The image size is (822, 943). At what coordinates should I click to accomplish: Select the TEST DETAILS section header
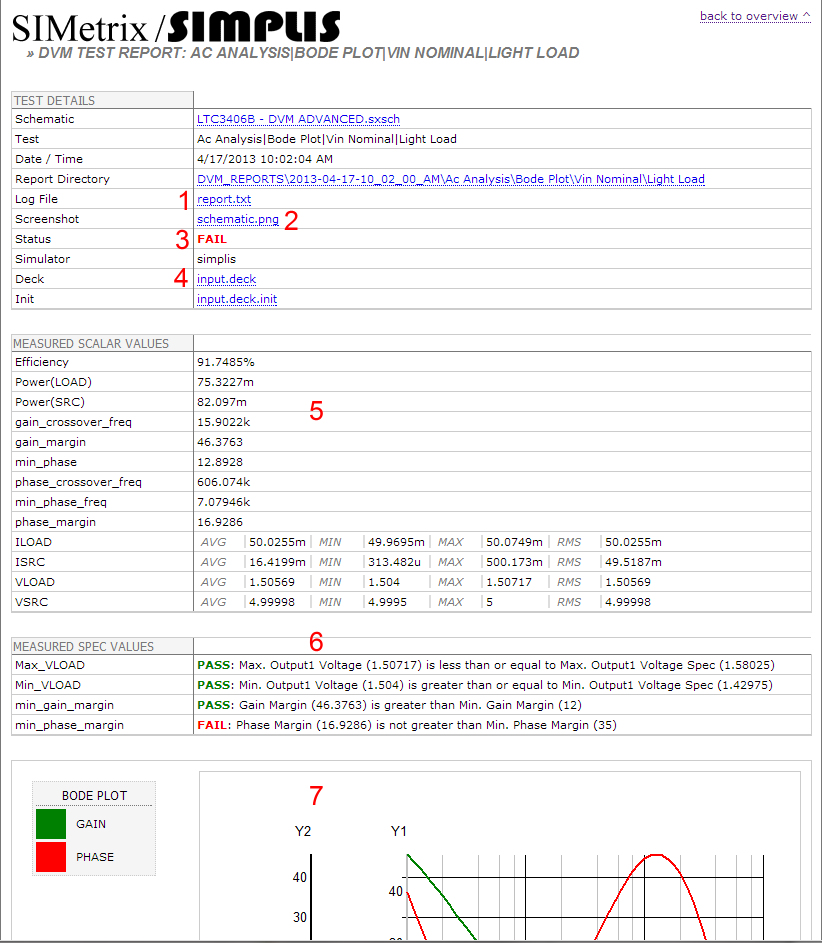click(55, 100)
